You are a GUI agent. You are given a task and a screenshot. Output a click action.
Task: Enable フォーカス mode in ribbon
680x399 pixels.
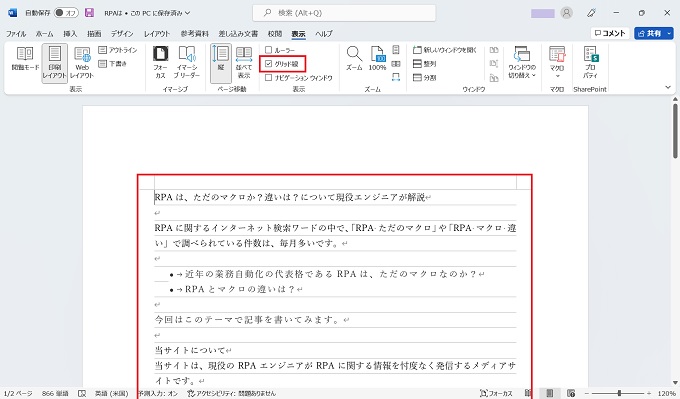[160, 63]
